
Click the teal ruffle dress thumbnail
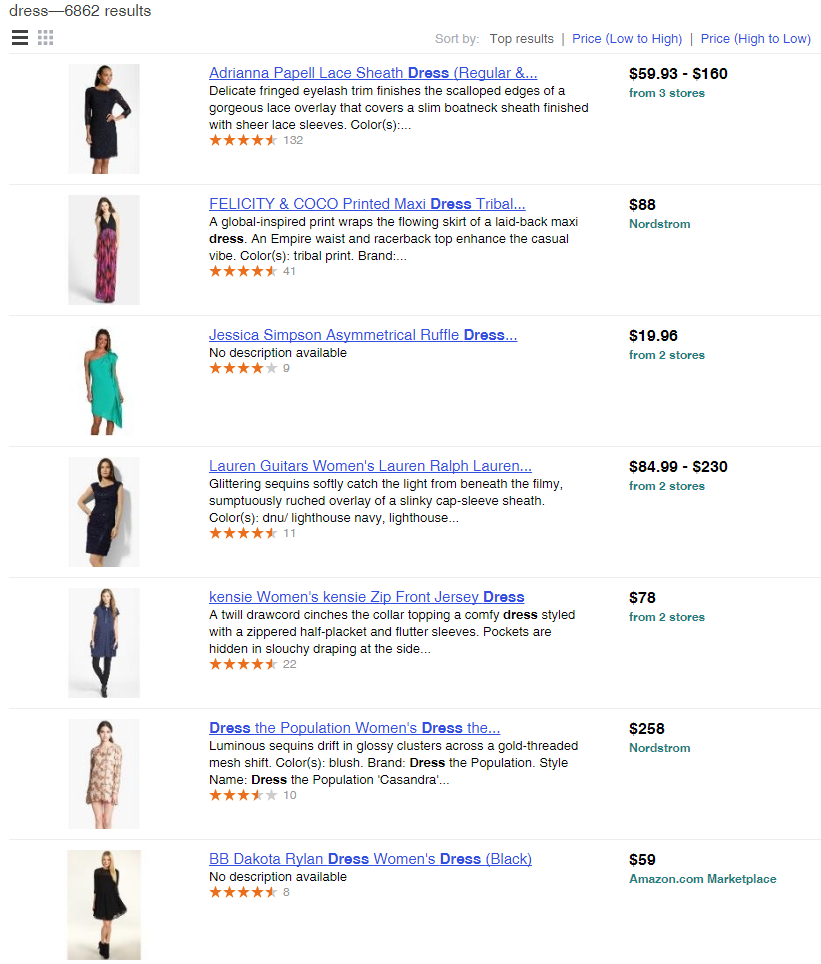point(104,381)
